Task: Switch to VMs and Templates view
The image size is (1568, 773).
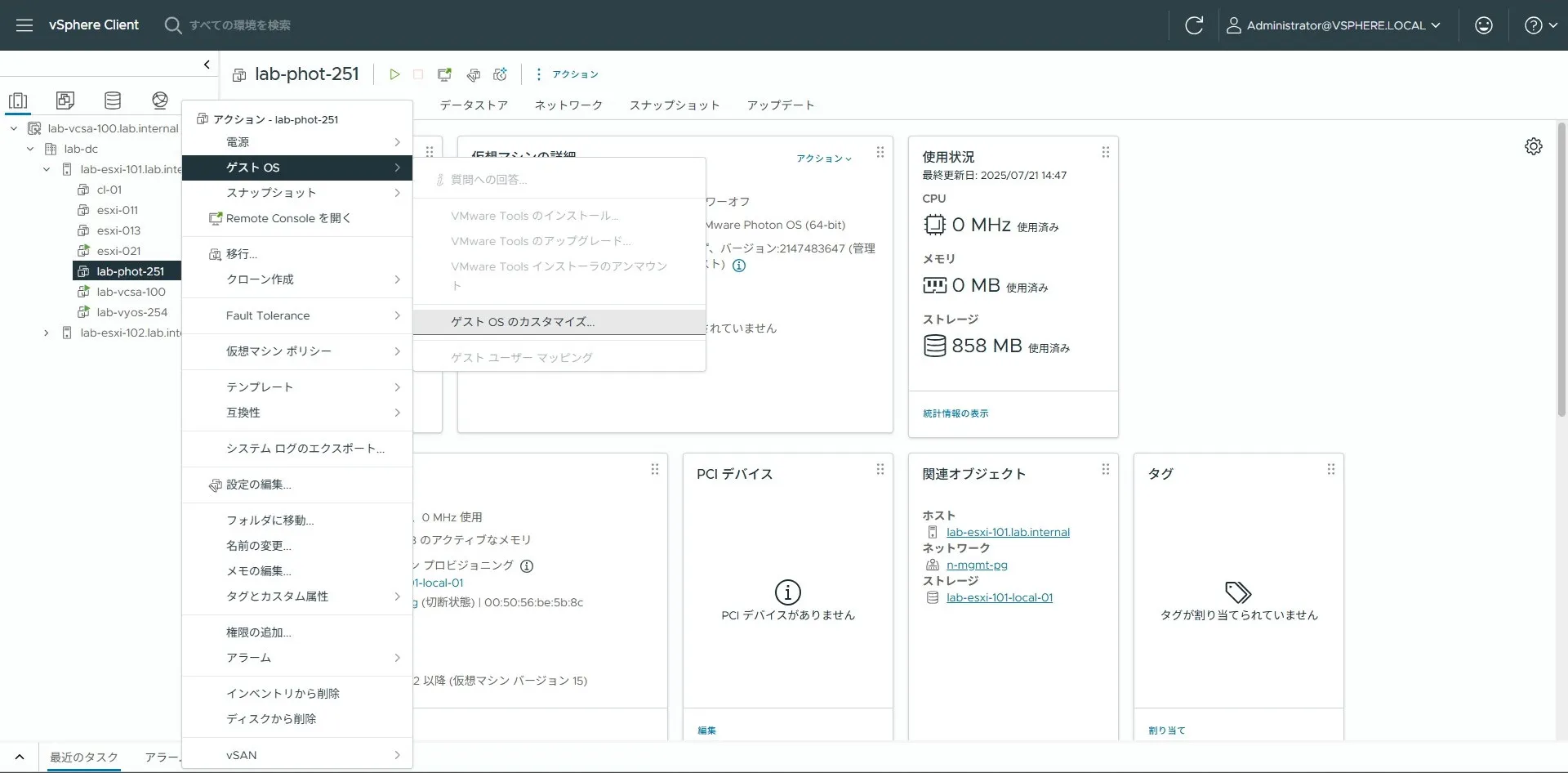Action: click(65, 101)
